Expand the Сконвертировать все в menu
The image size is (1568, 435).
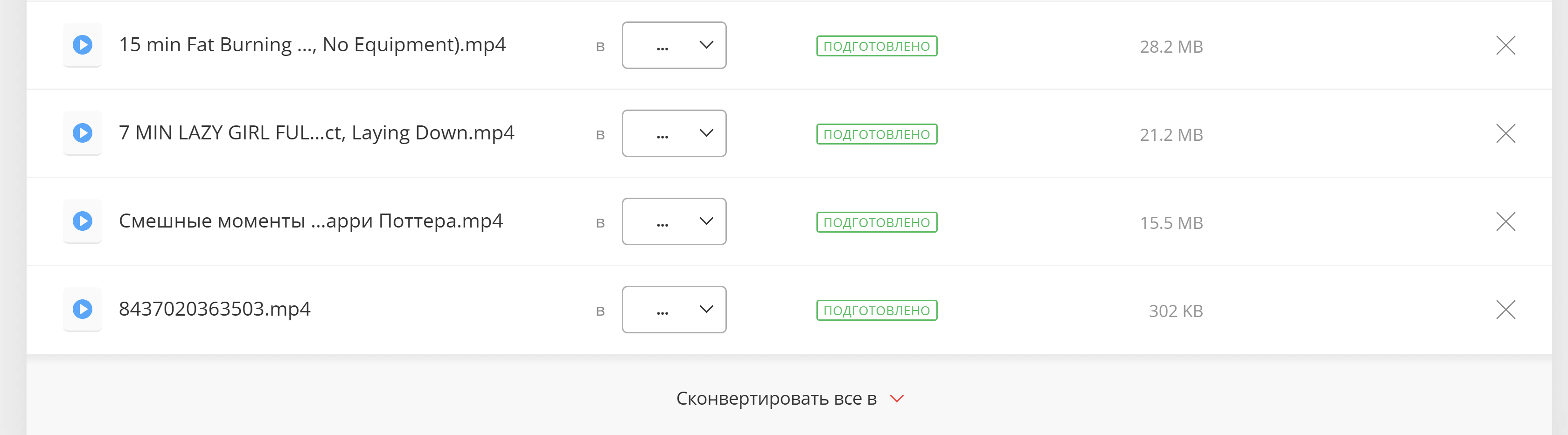pos(776,399)
